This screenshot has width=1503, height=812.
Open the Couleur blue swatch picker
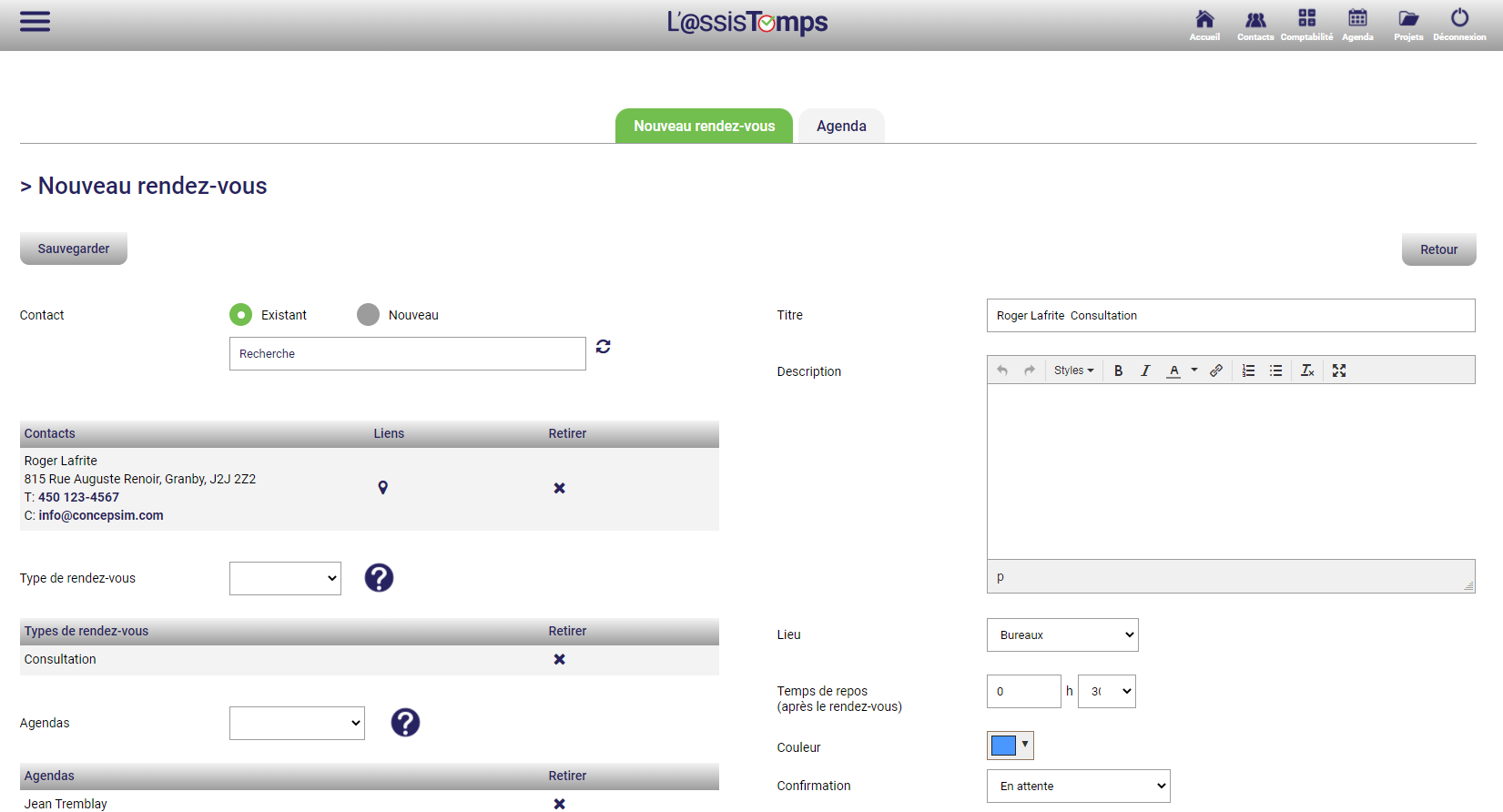pyautogui.click(x=1010, y=746)
